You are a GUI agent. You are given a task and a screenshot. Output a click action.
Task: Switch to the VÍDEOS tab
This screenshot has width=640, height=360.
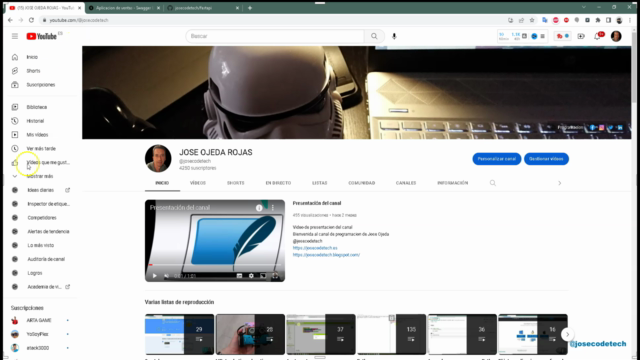pos(198,183)
